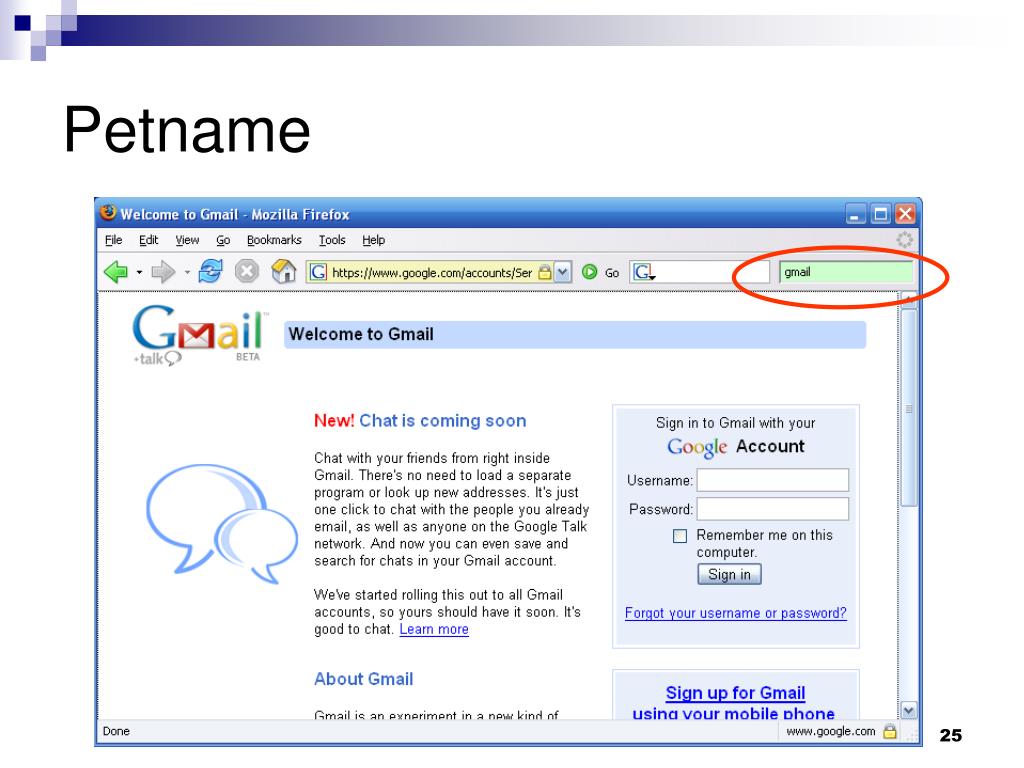Viewport: 1024px width, 768px height.
Task: Open the File menu
Action: click(114, 240)
